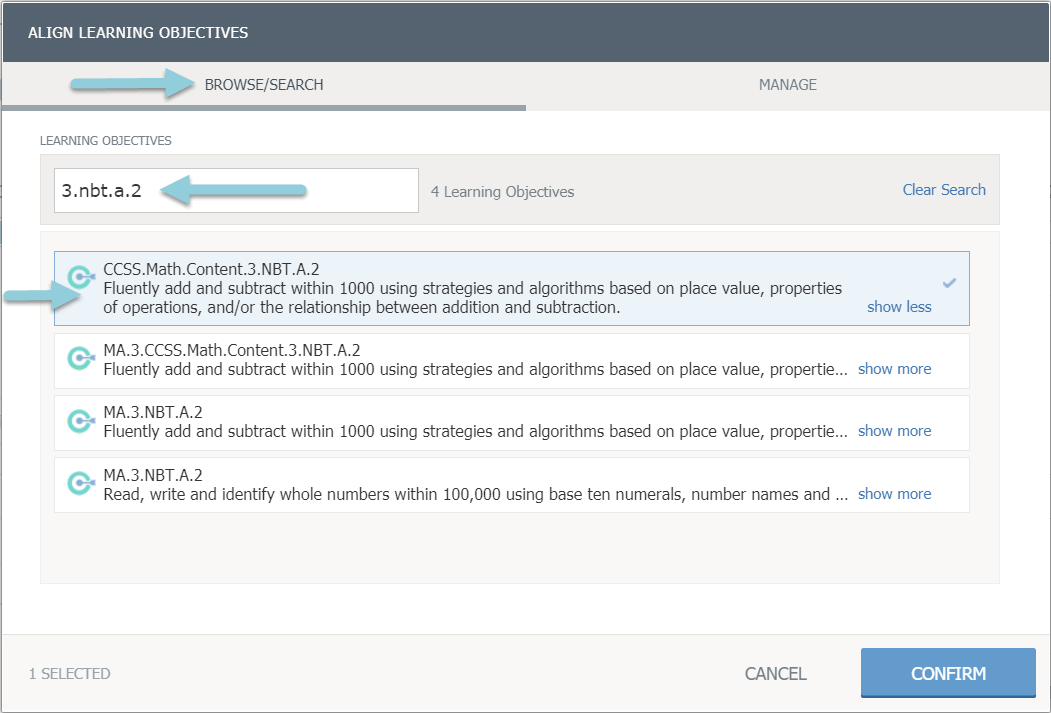The height and width of the screenshot is (713, 1051).
Task: Click the search field containing '3.nbt.a.2'
Action: (236, 190)
